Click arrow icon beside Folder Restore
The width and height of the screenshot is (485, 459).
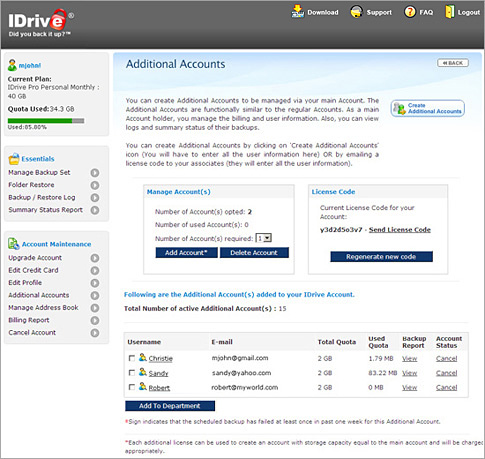[x=95, y=185]
